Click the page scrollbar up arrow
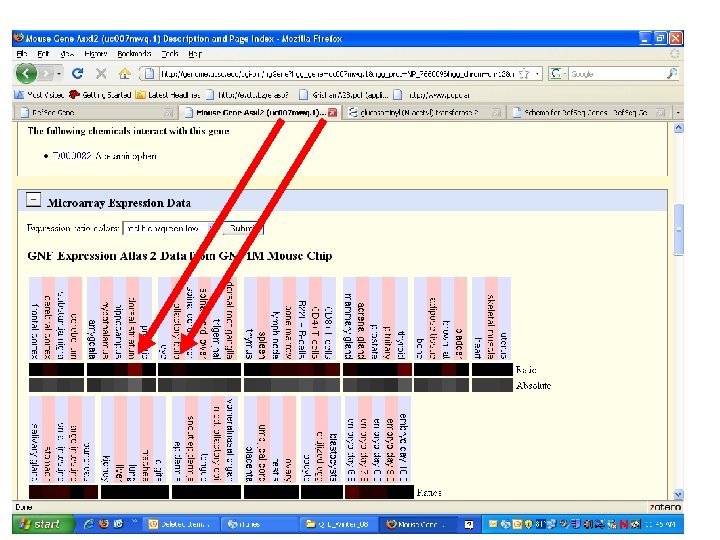The height and width of the screenshot is (540, 720). point(679,129)
